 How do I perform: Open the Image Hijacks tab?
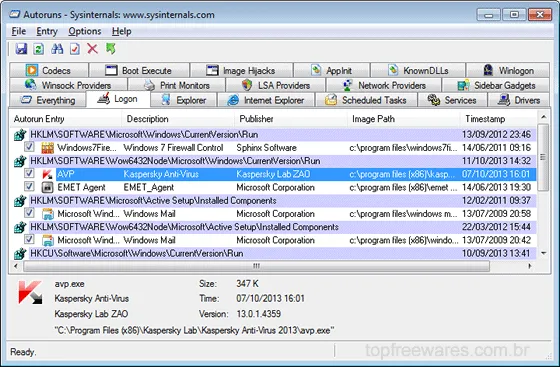pos(241,70)
